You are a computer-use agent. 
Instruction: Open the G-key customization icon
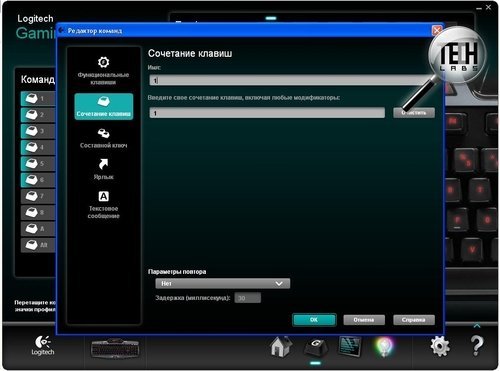tap(316, 347)
